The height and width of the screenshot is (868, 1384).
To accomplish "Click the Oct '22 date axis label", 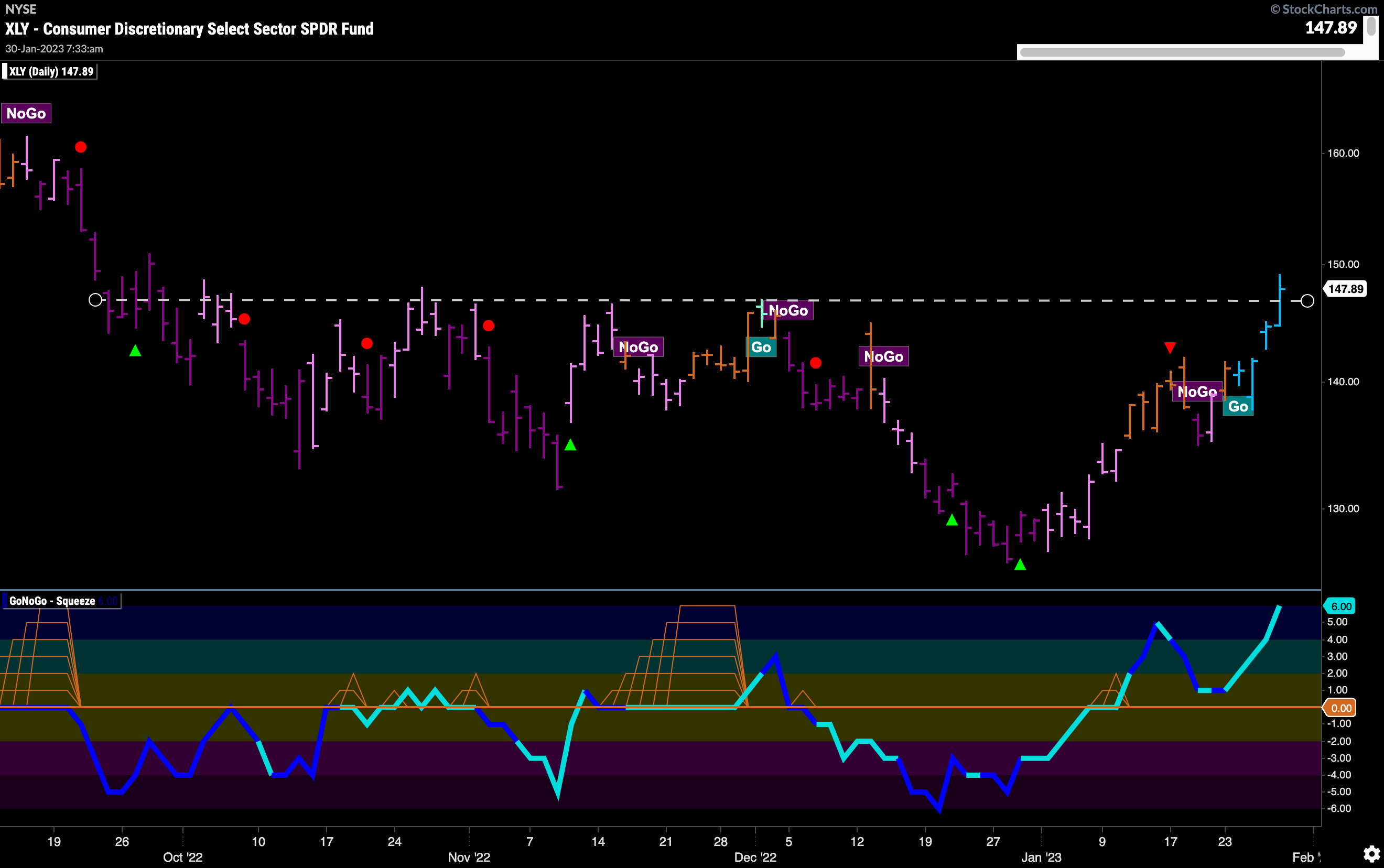I will (x=182, y=857).
